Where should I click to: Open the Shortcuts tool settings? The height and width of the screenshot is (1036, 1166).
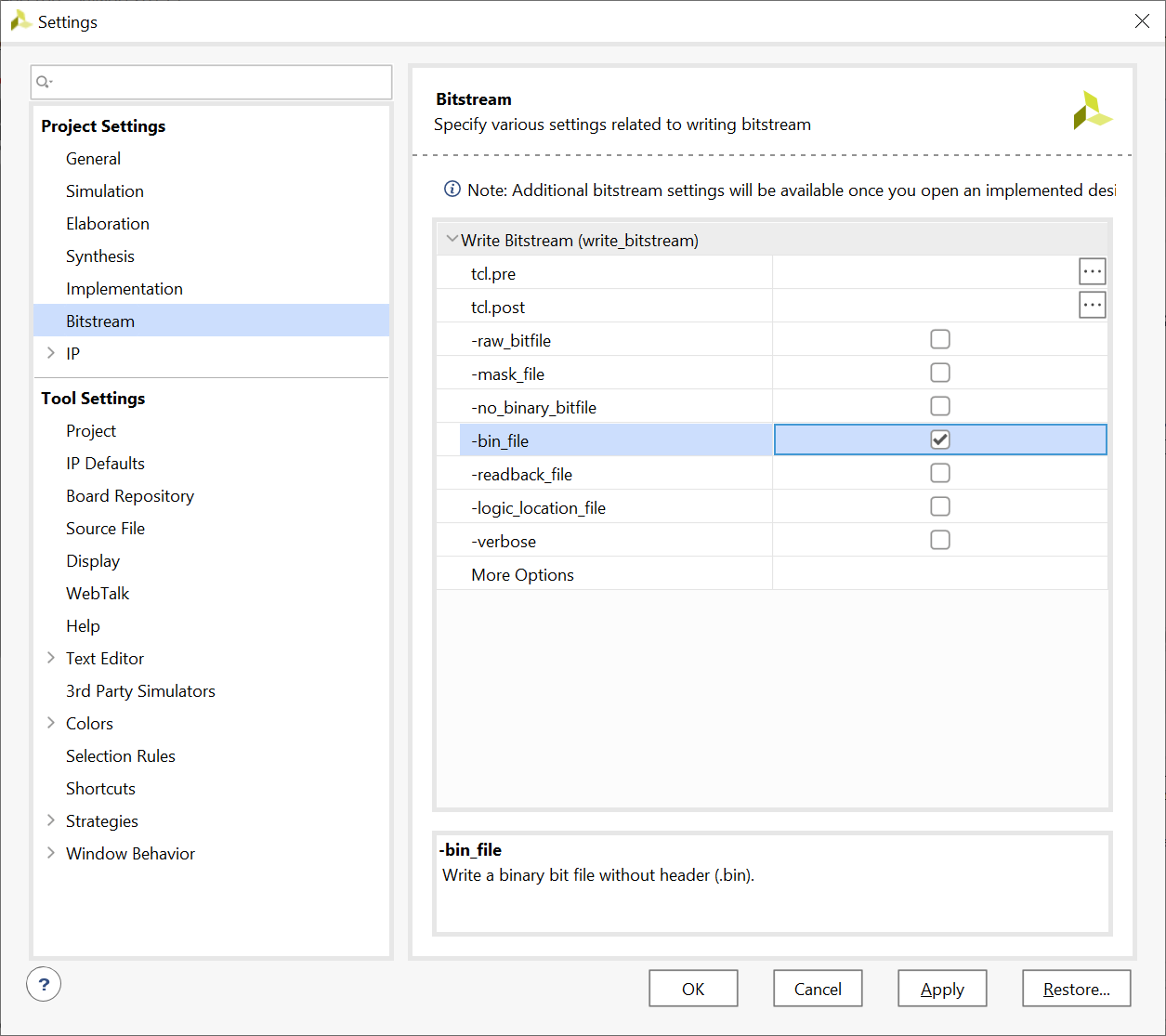[x=100, y=789]
